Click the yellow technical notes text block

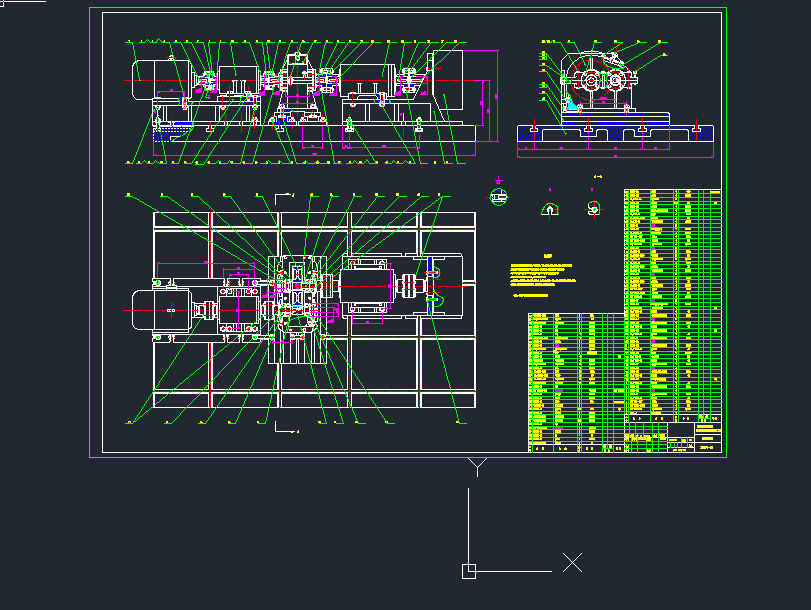click(x=540, y=277)
